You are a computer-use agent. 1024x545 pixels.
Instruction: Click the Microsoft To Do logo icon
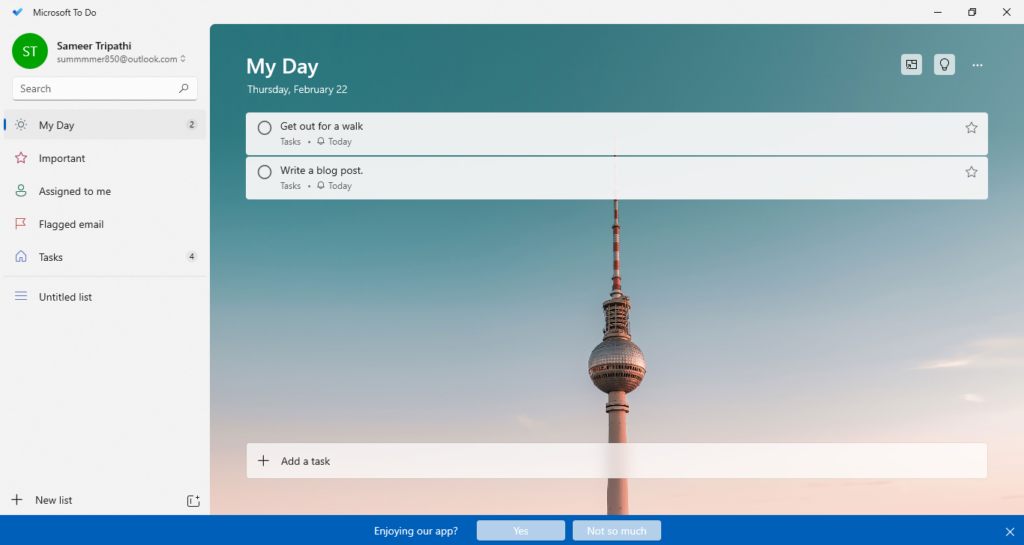18,12
